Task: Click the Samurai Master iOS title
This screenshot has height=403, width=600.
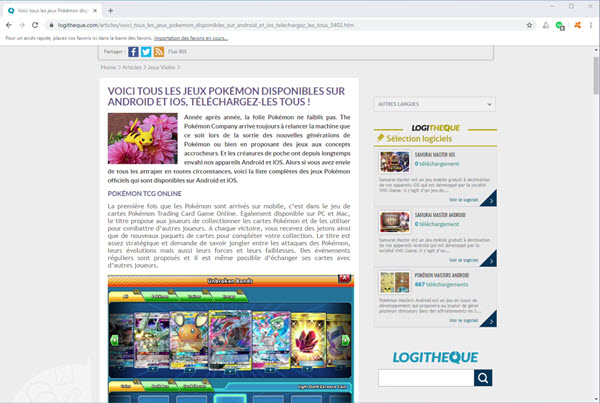Action: (435, 155)
